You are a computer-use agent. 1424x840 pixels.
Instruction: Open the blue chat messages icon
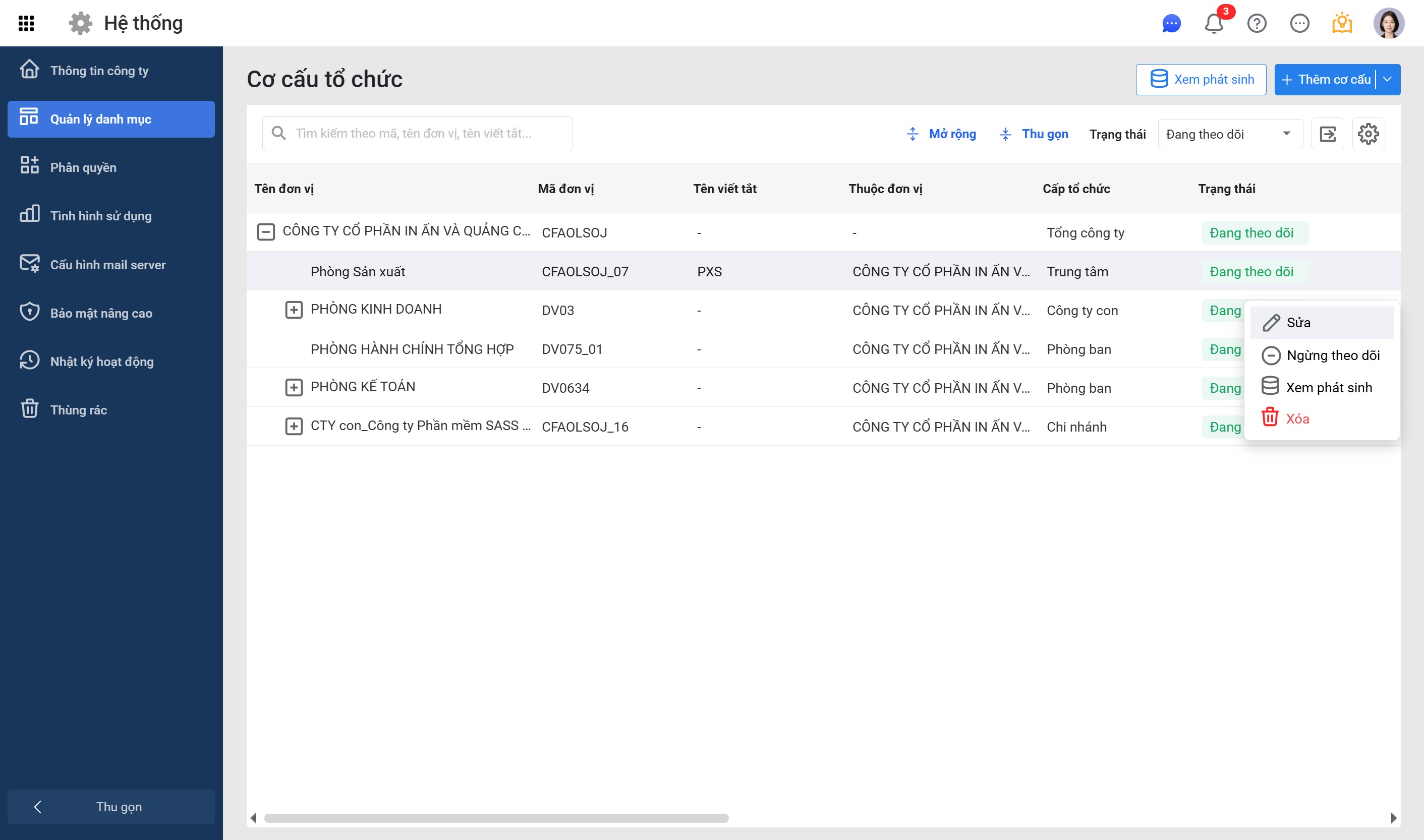pos(1171,23)
